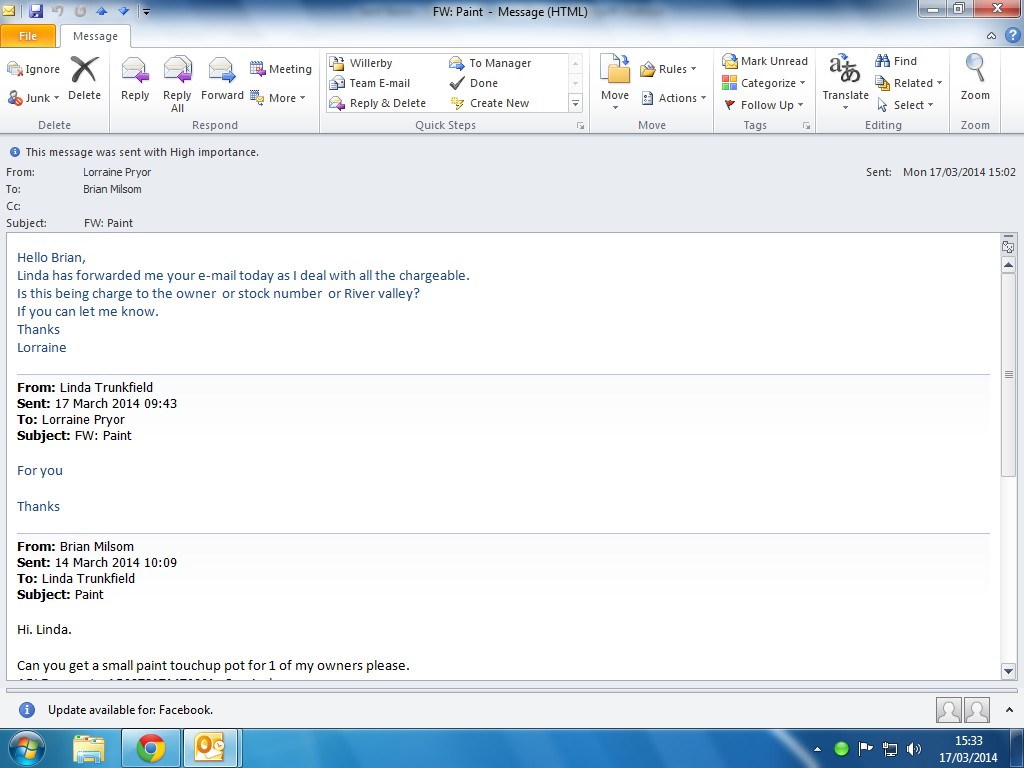Viewport: 1024px width, 768px height.
Task: Select the Willerby quick step
Action: [x=360, y=63]
